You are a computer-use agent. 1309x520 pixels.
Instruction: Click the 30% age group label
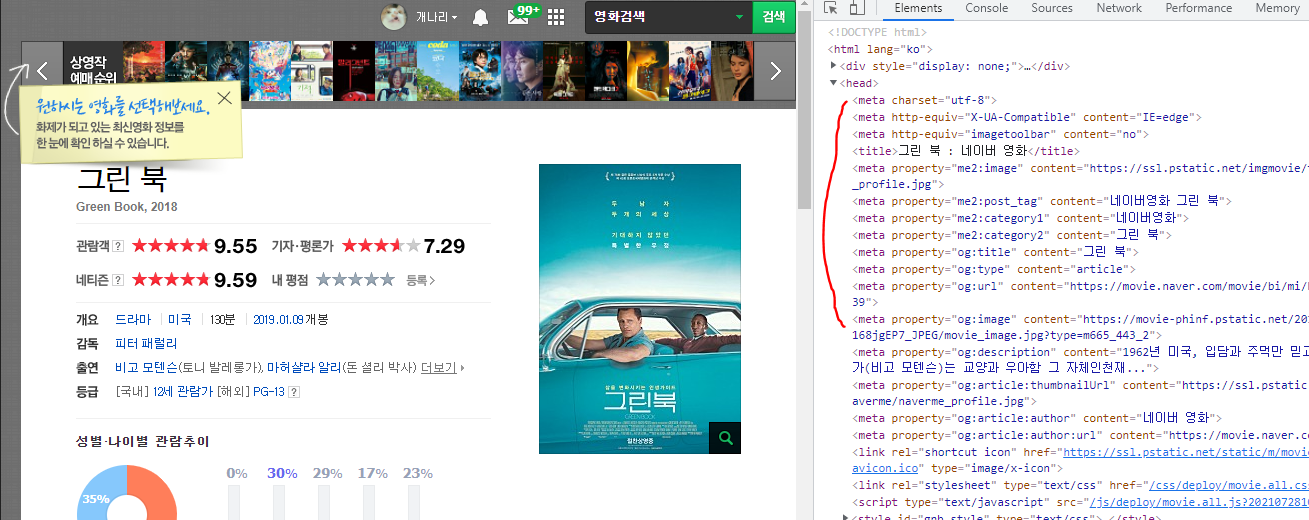282,473
